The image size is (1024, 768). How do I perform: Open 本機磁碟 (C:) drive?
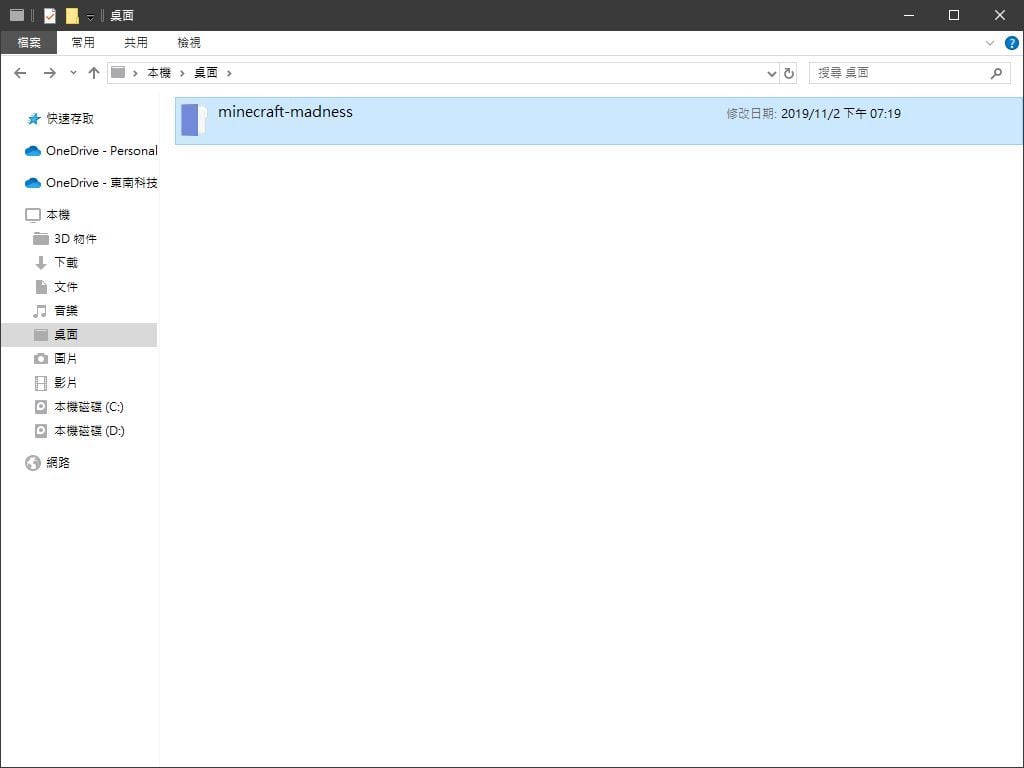click(89, 407)
